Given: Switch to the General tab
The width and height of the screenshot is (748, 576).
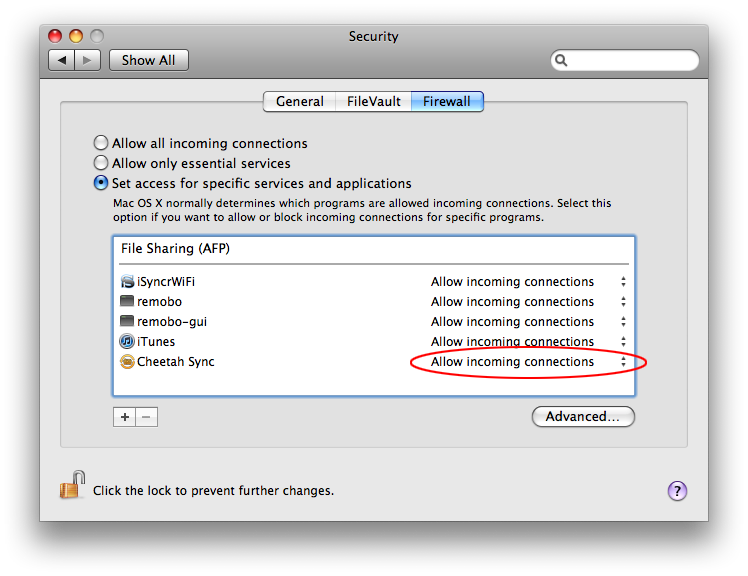Looking at the screenshot, I should [x=300, y=102].
